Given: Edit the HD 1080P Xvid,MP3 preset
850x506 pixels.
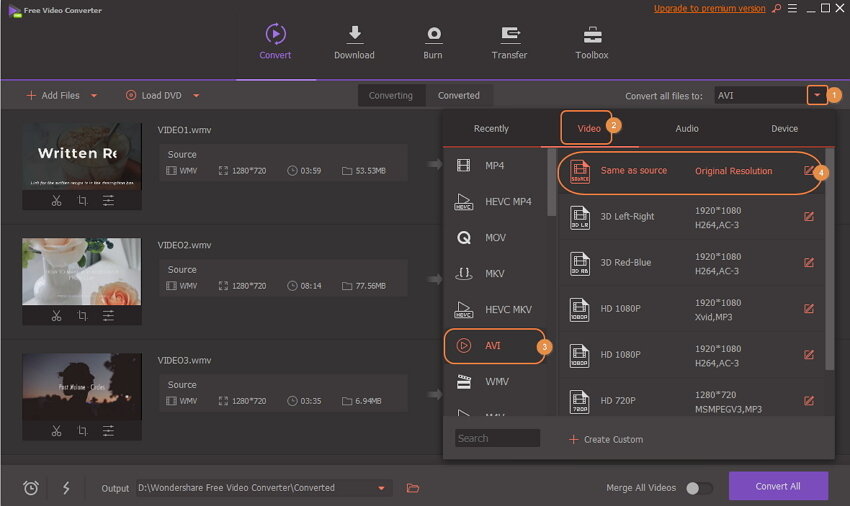Looking at the screenshot, I should point(808,309).
